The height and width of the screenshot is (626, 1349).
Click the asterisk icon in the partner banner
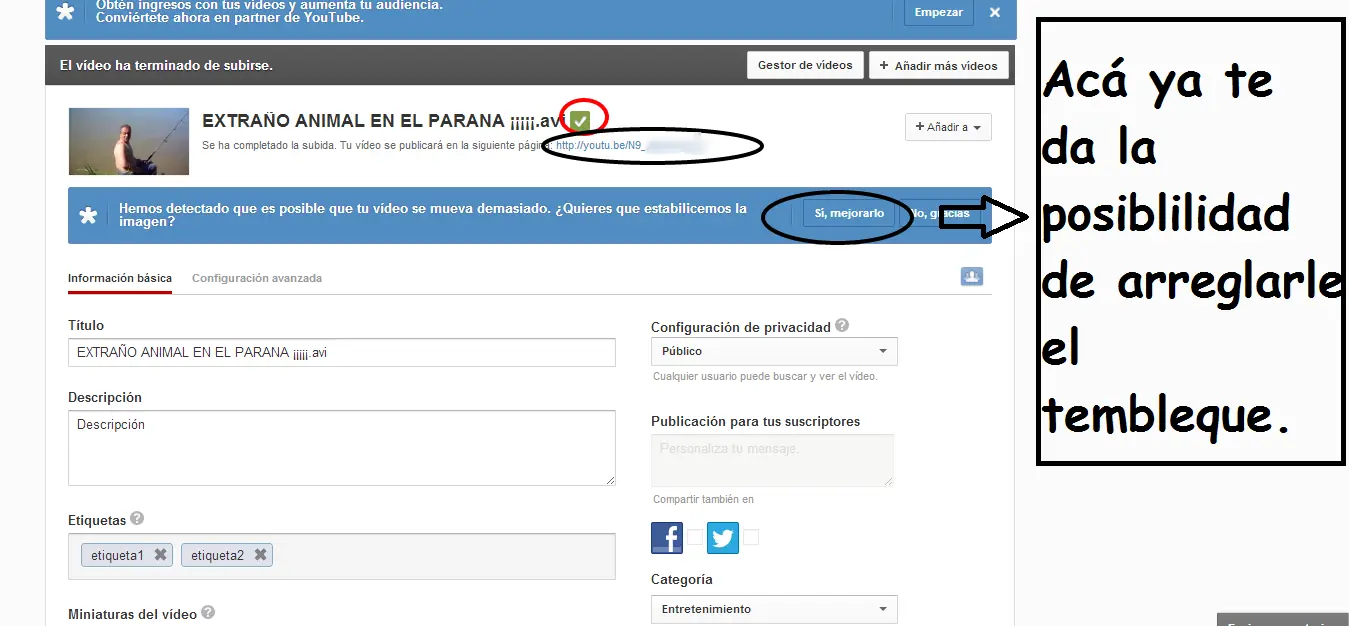pyautogui.click(x=64, y=13)
